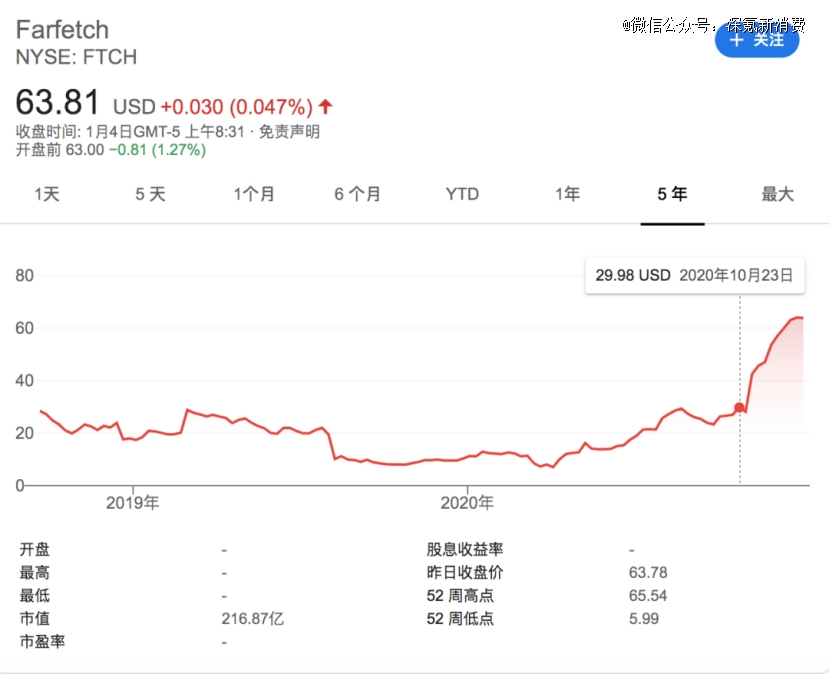Screen dimensions: 830x675
Task: Select the 1年 range tab
Action: point(567,194)
